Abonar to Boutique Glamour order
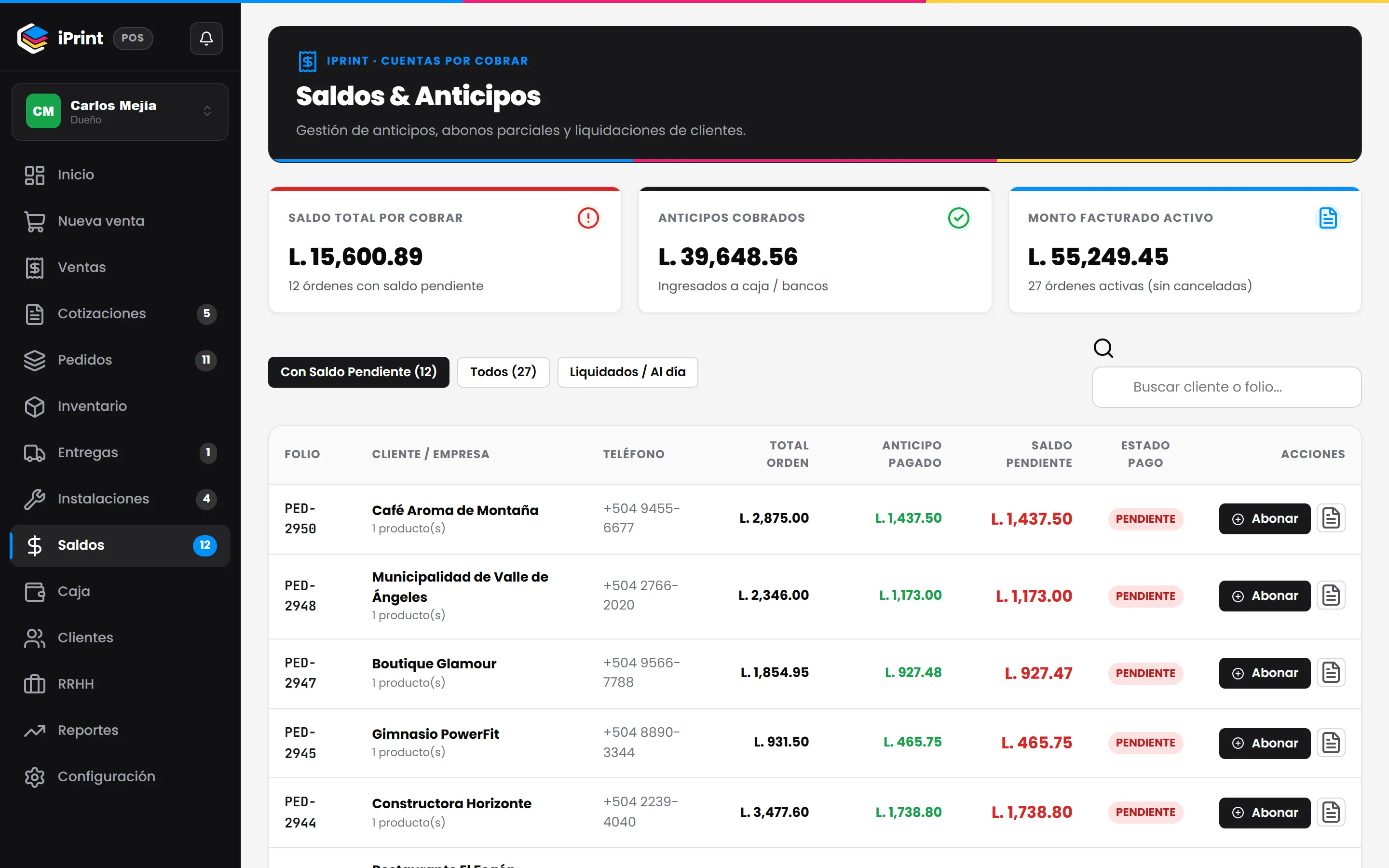1389x868 pixels. pos(1265,673)
